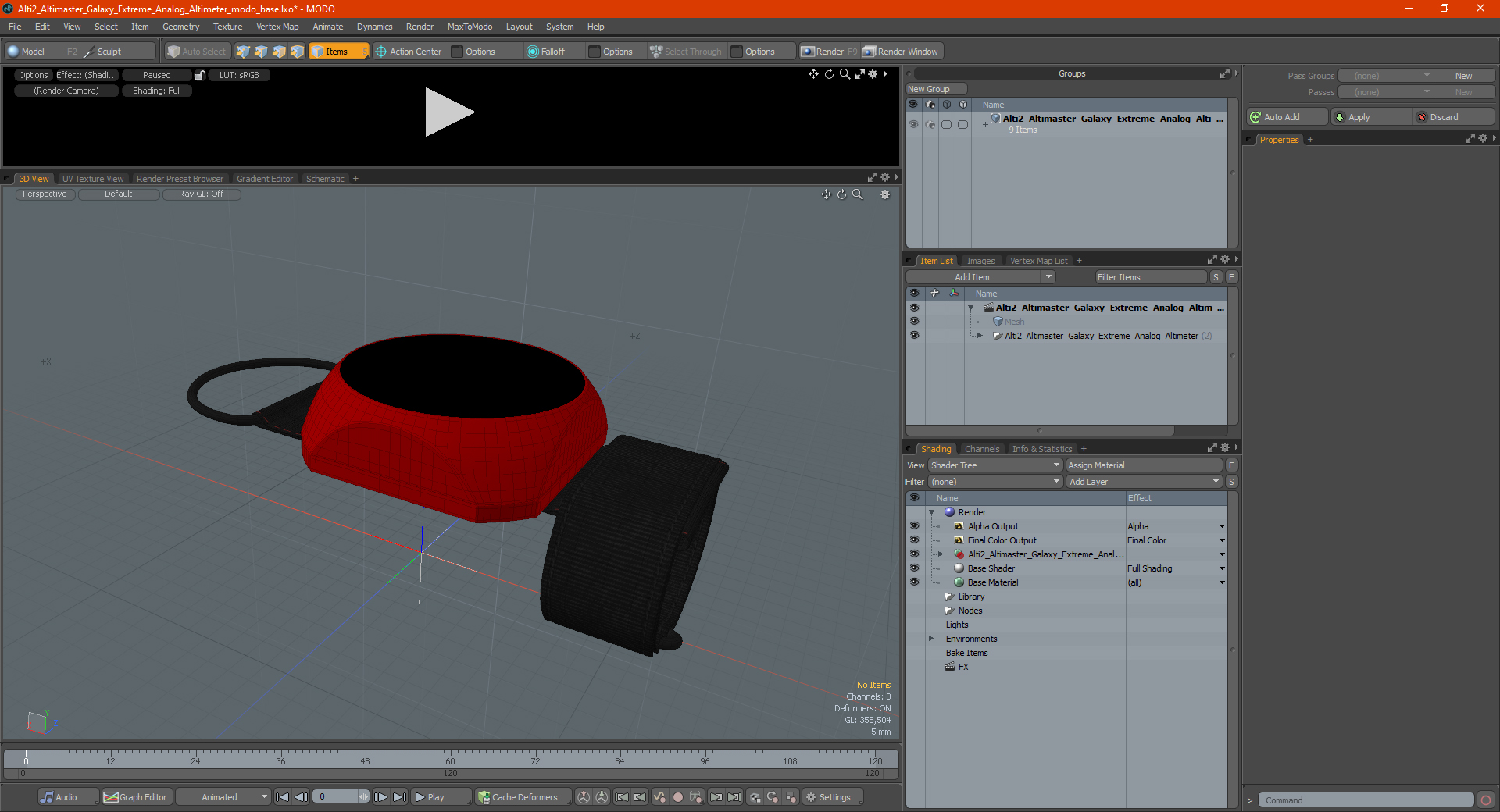Switch to Gradient Editor tab

coord(265,179)
